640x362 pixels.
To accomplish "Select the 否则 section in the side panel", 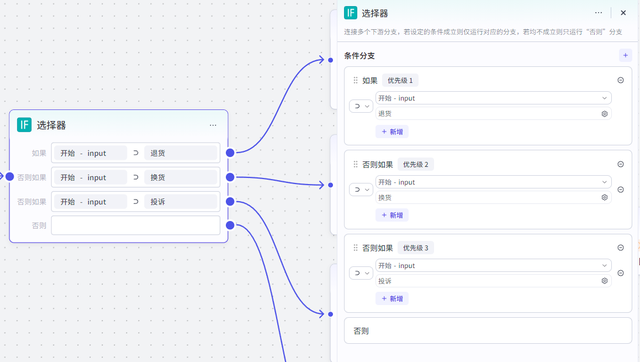I will pyautogui.click(x=488, y=331).
